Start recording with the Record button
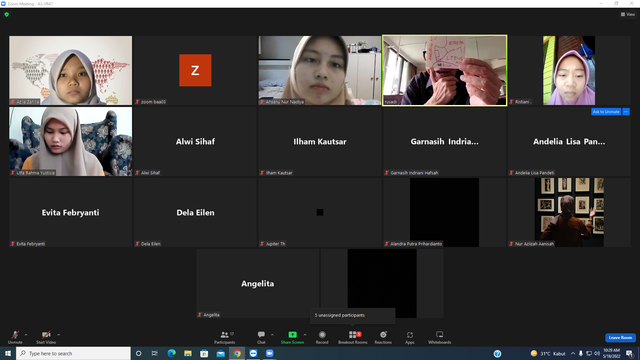 tap(322, 337)
